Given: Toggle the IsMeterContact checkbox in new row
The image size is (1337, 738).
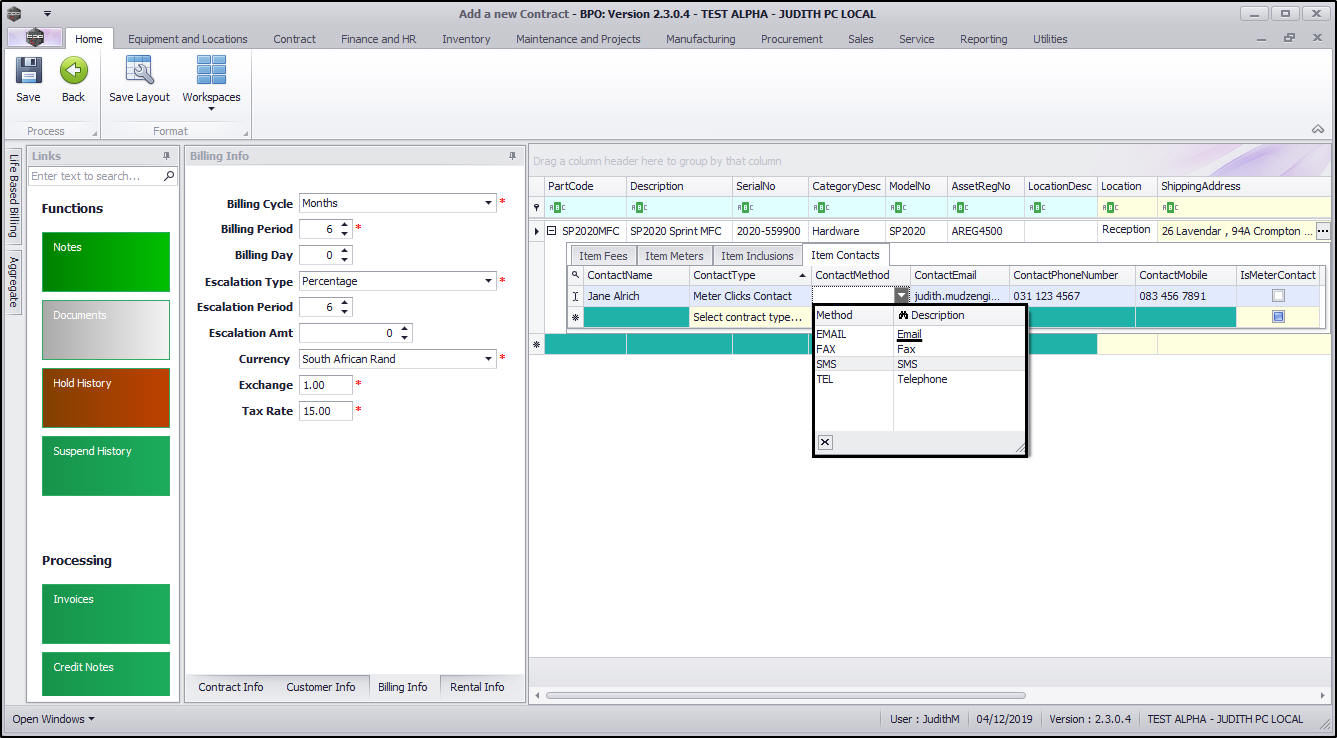Looking at the screenshot, I should point(1278,317).
